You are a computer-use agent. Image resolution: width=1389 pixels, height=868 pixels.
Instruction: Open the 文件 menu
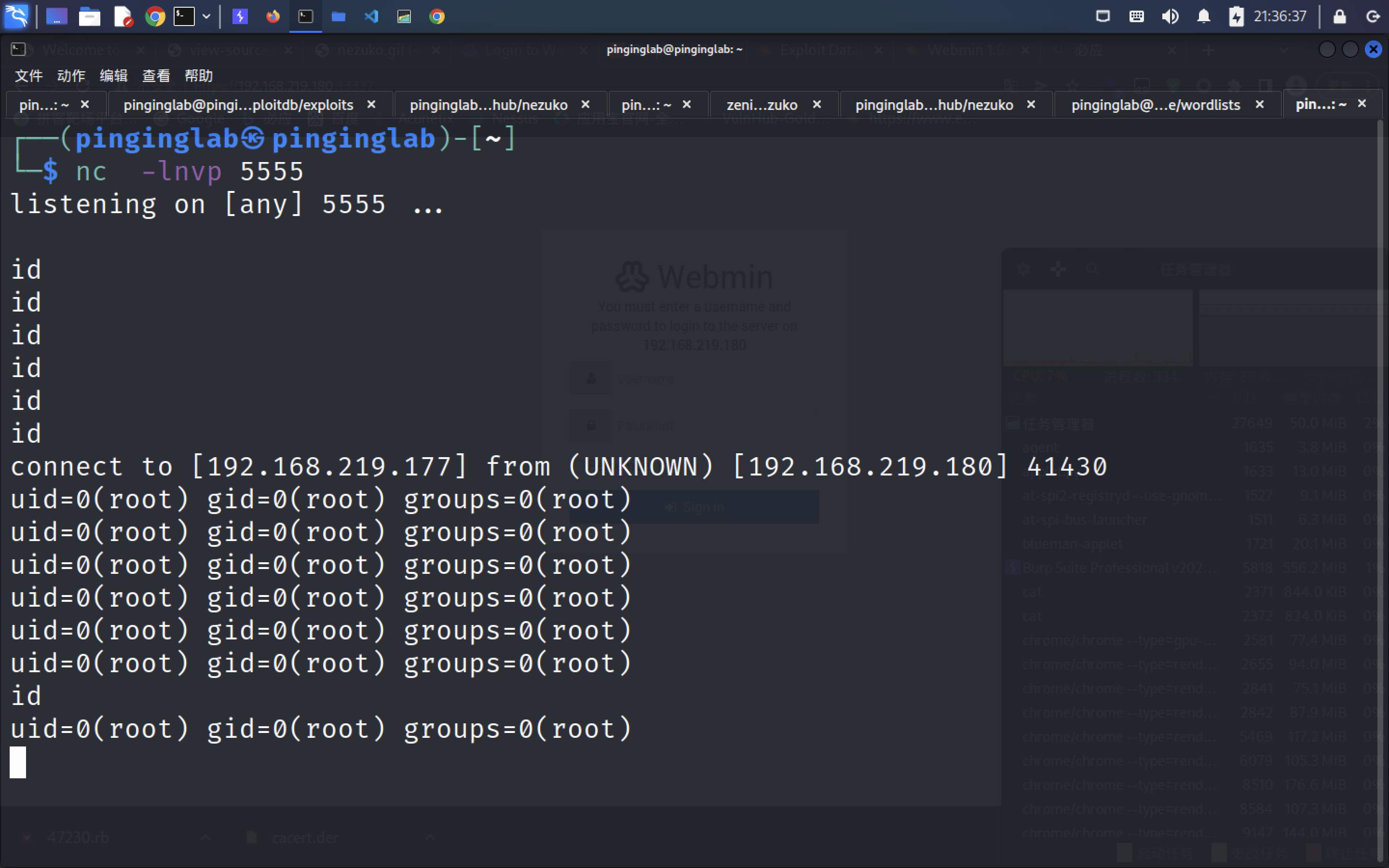[x=29, y=76]
